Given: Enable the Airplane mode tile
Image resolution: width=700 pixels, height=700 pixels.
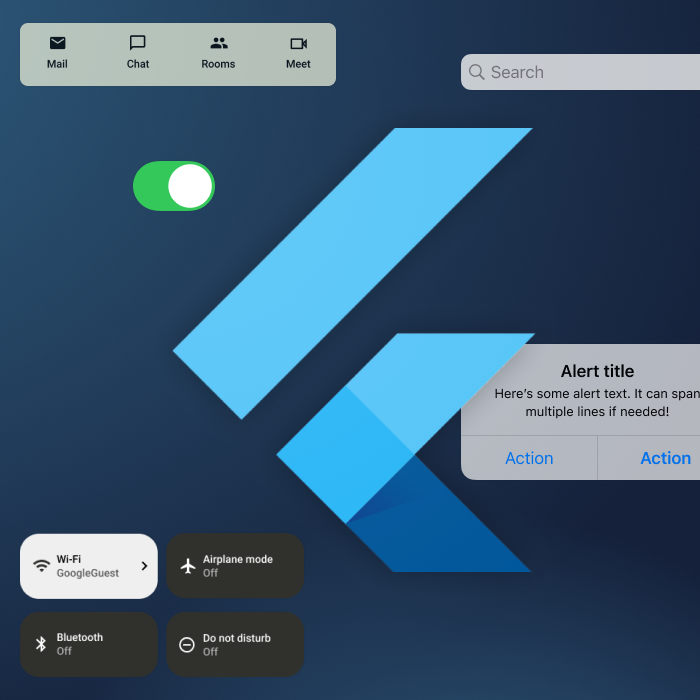Looking at the screenshot, I should click(x=235, y=566).
